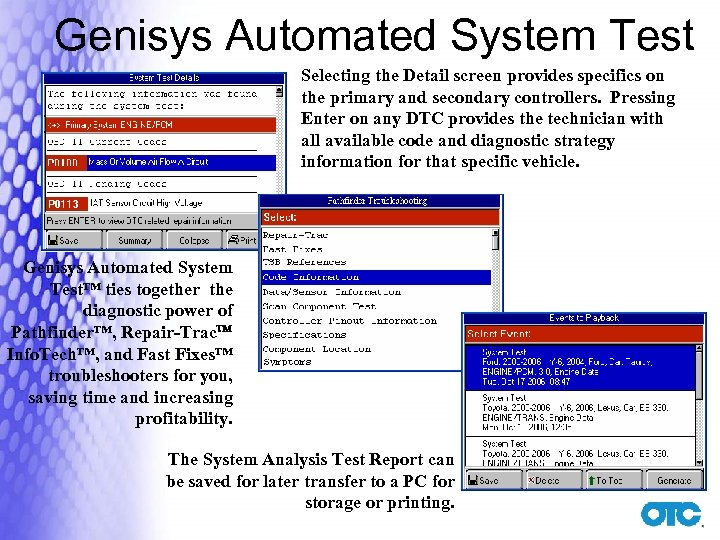This screenshot has width=720, height=540.
Task: Click the Select Event header bar
Action: [x=584, y=333]
